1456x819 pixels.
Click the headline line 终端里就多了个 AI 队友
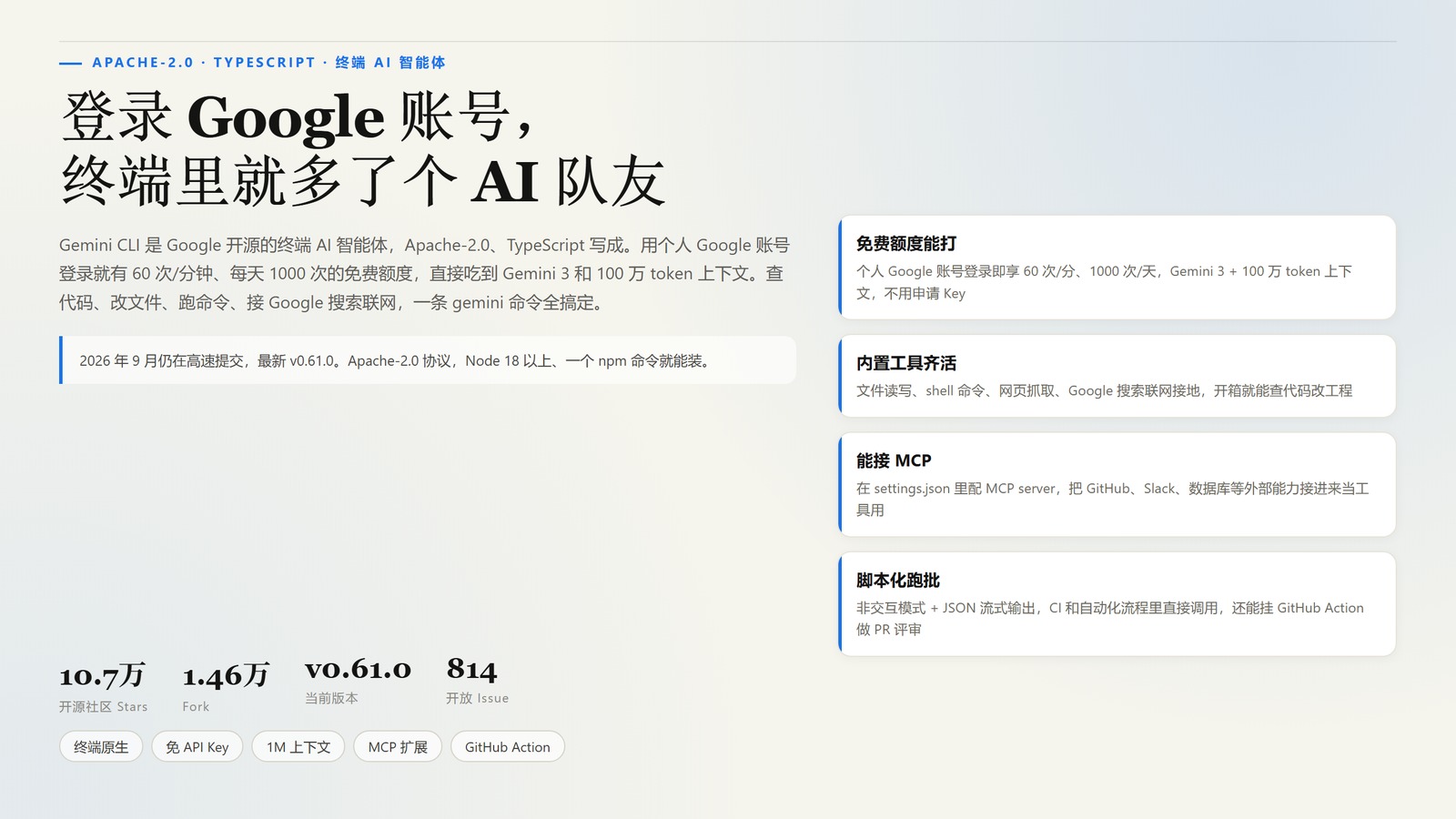point(362,181)
